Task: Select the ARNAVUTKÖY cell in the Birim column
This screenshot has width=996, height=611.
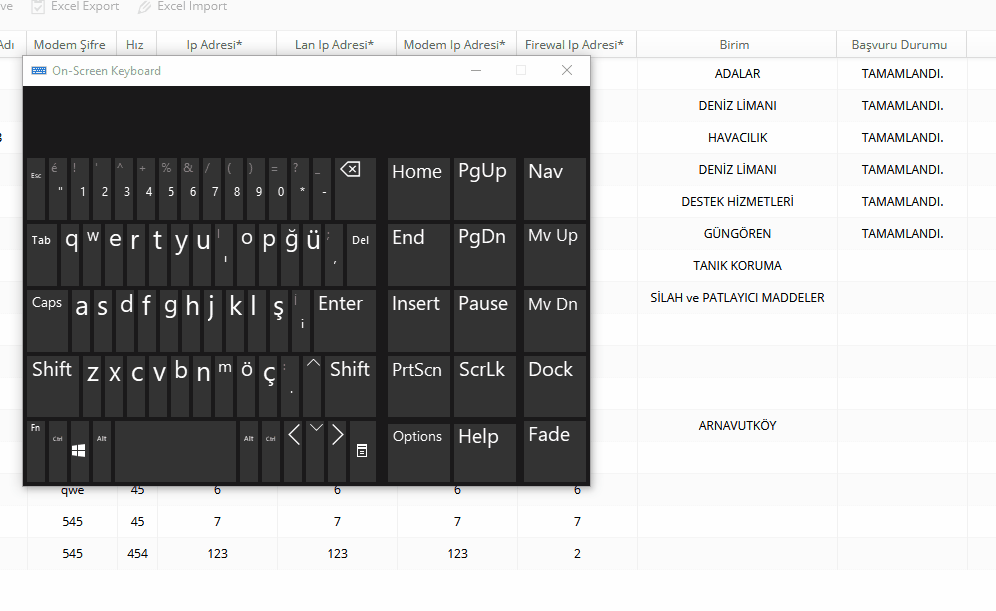Action: [x=735, y=425]
